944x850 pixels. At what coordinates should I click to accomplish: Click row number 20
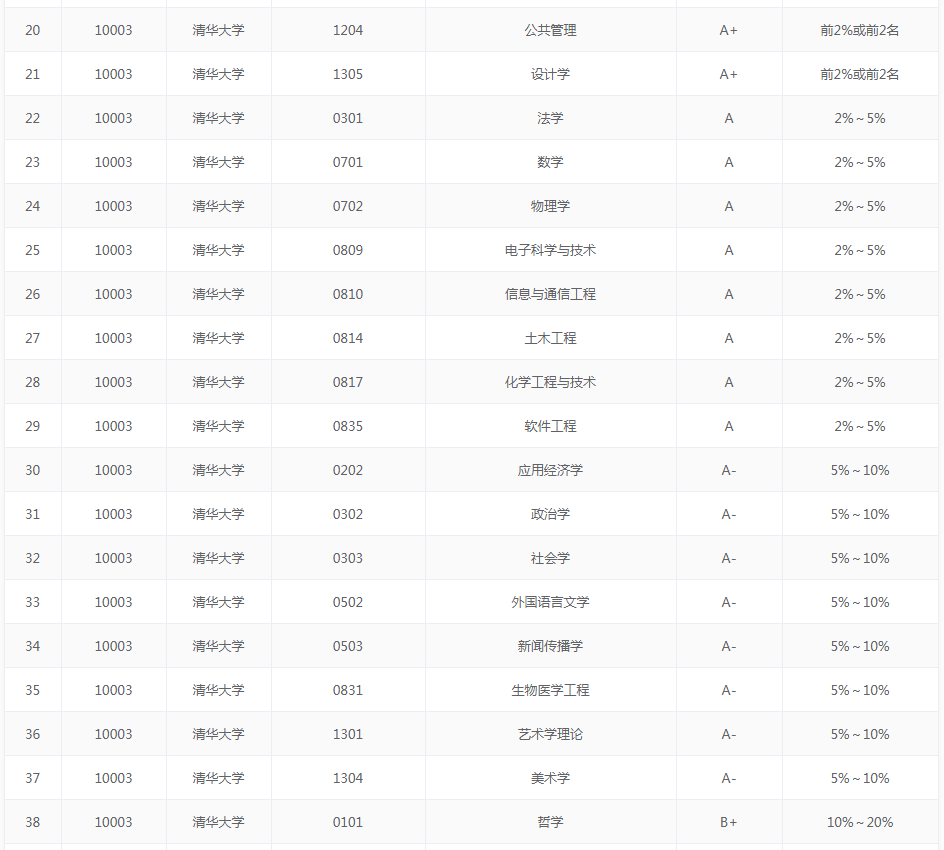coord(33,30)
